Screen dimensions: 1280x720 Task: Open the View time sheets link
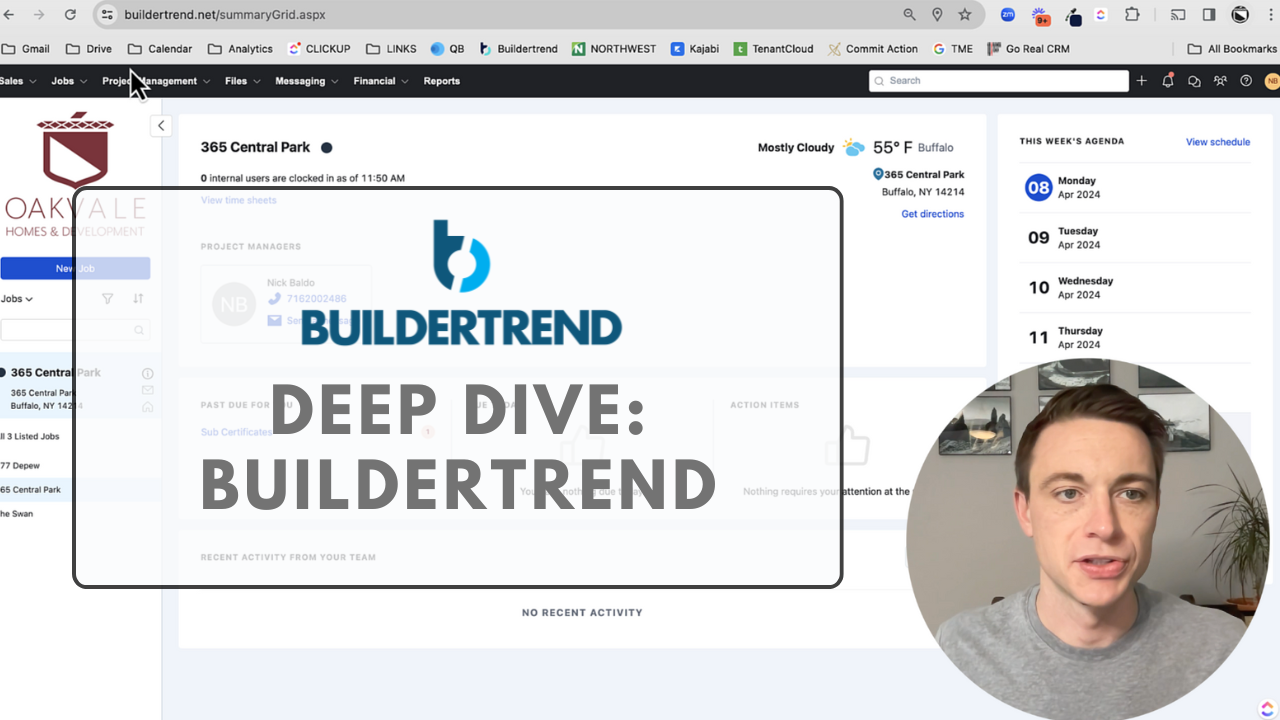click(x=239, y=200)
